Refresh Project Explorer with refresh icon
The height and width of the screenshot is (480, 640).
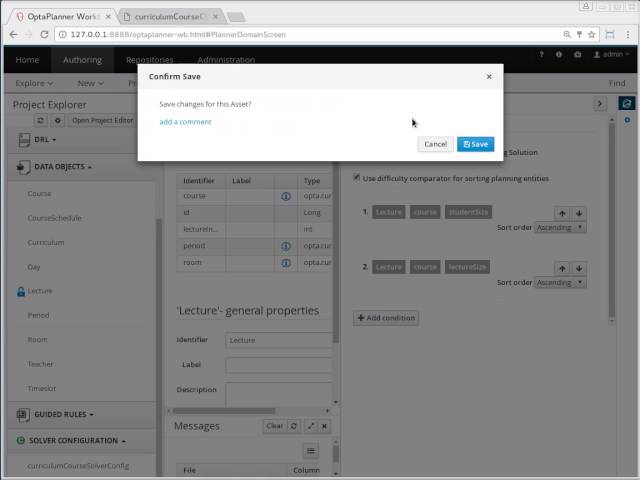[x=40, y=120]
